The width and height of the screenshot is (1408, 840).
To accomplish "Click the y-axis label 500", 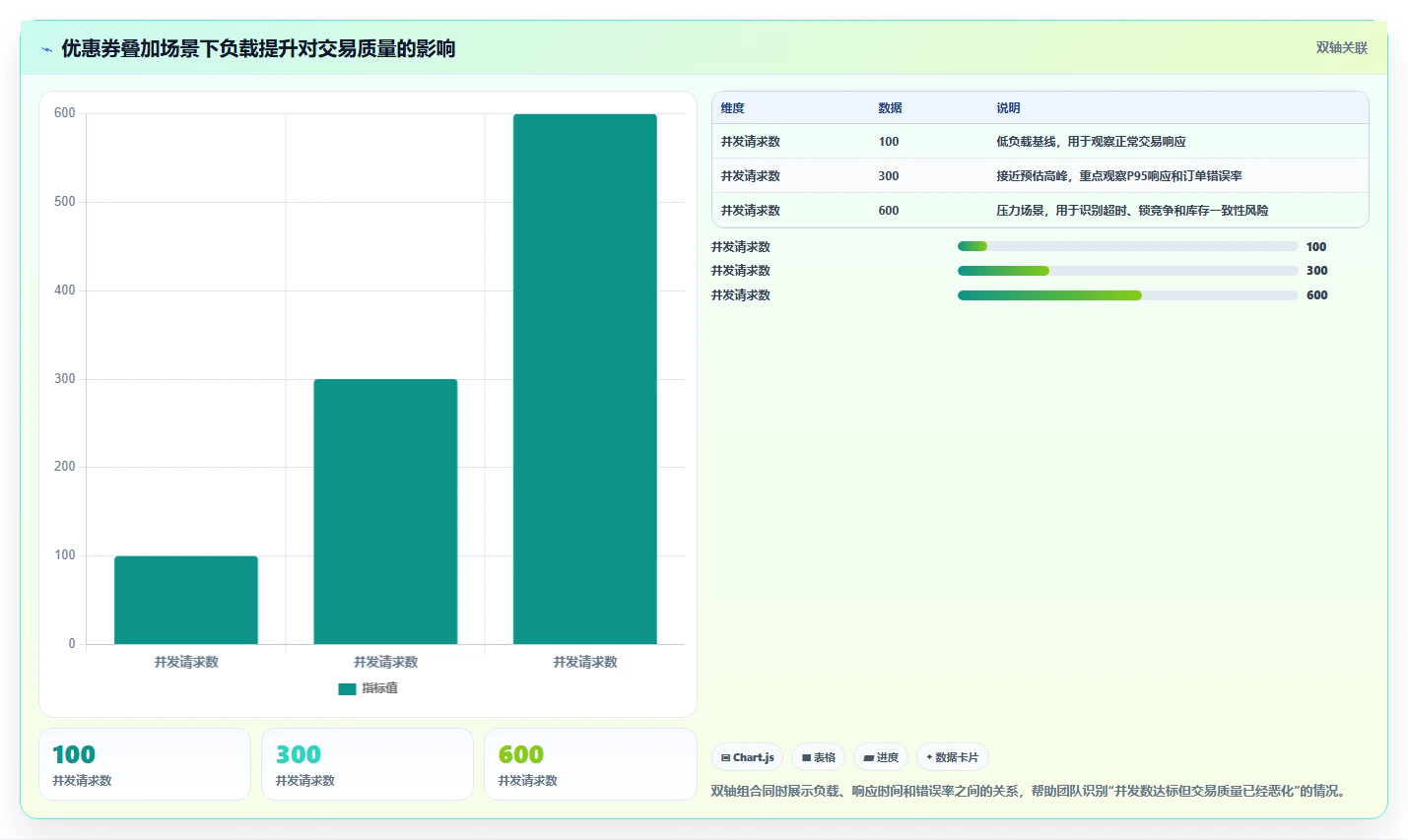I will tap(65, 202).
